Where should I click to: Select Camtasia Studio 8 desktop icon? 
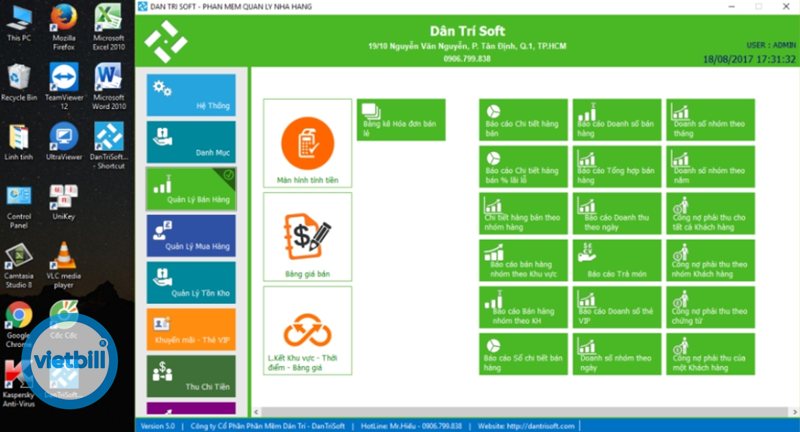tap(19, 266)
